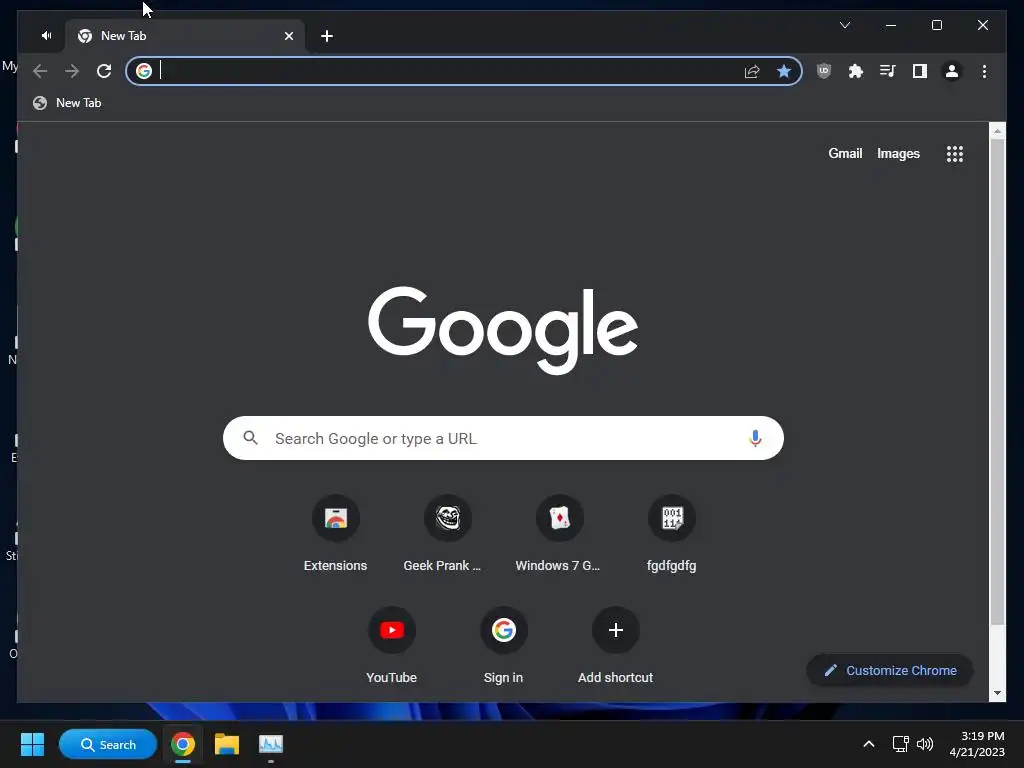Open File Explorer from the taskbar
The width and height of the screenshot is (1024, 768).
pyautogui.click(x=227, y=744)
